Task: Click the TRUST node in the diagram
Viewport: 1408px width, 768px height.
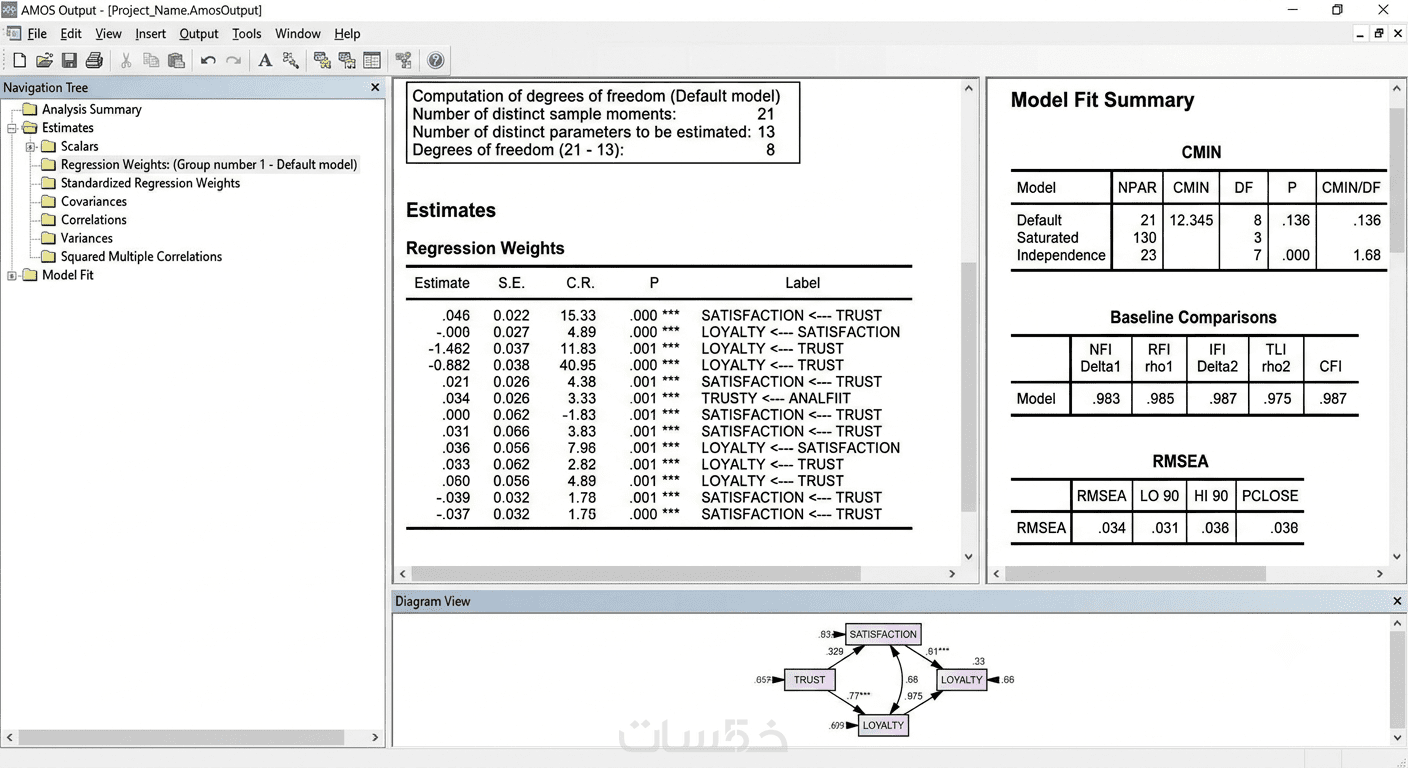Action: (x=809, y=680)
